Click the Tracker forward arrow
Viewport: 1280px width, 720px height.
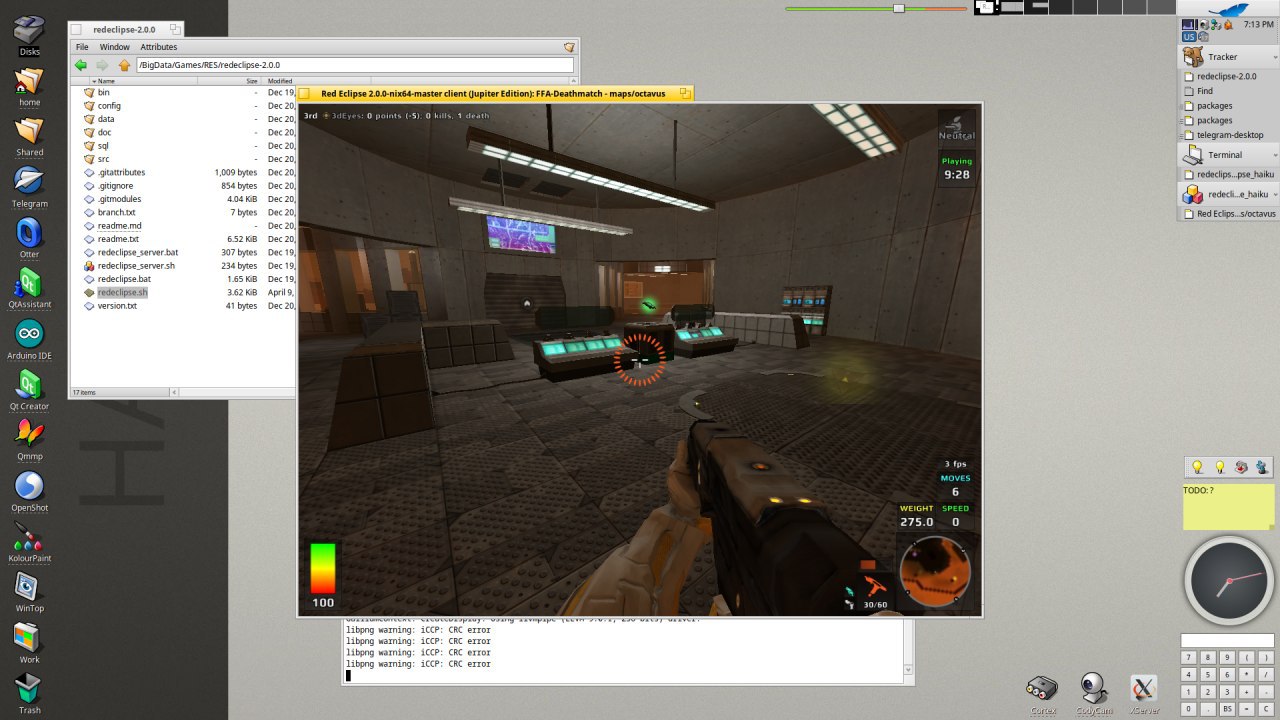(102, 65)
